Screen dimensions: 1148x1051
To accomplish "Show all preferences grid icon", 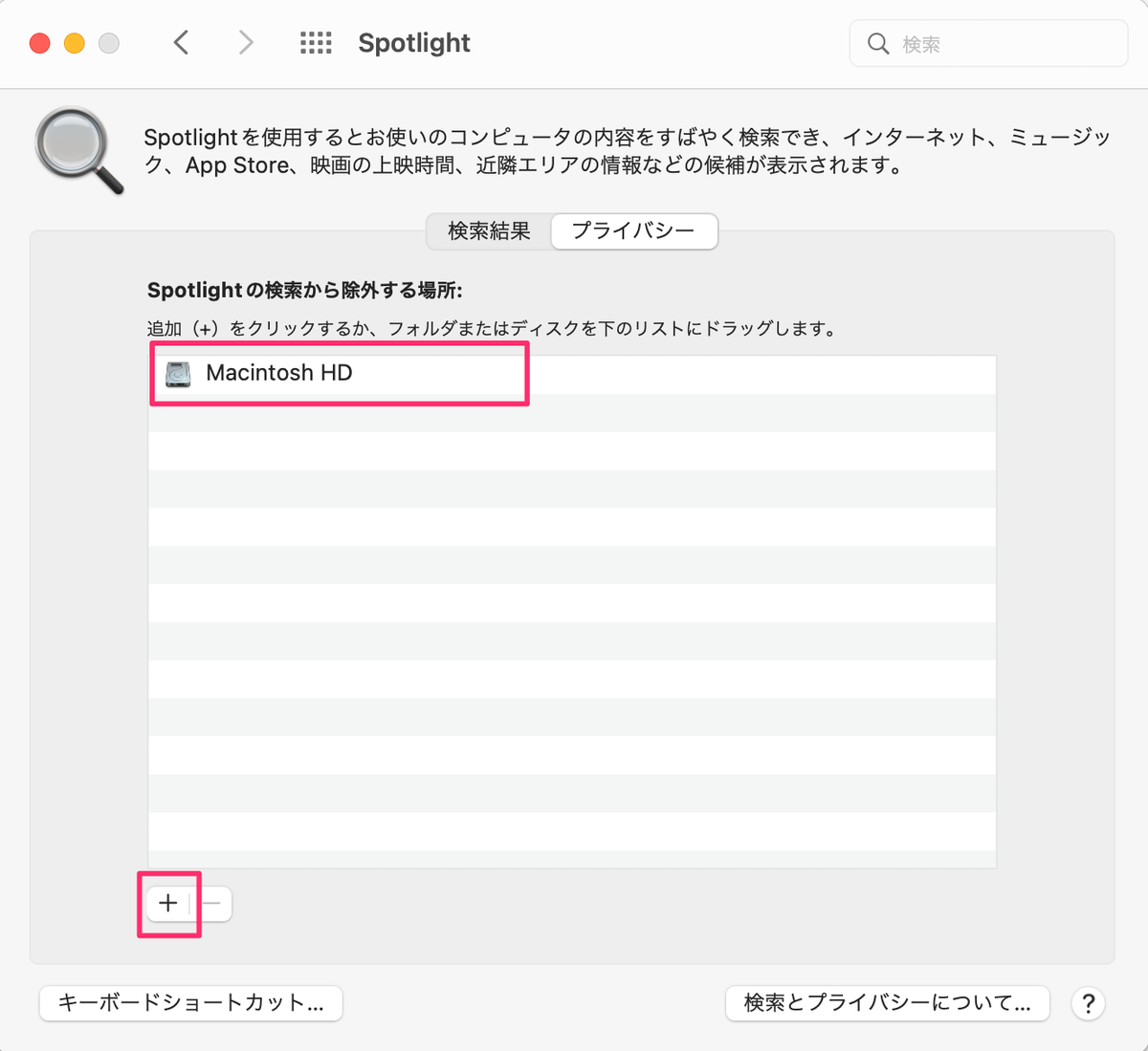I will (x=316, y=43).
